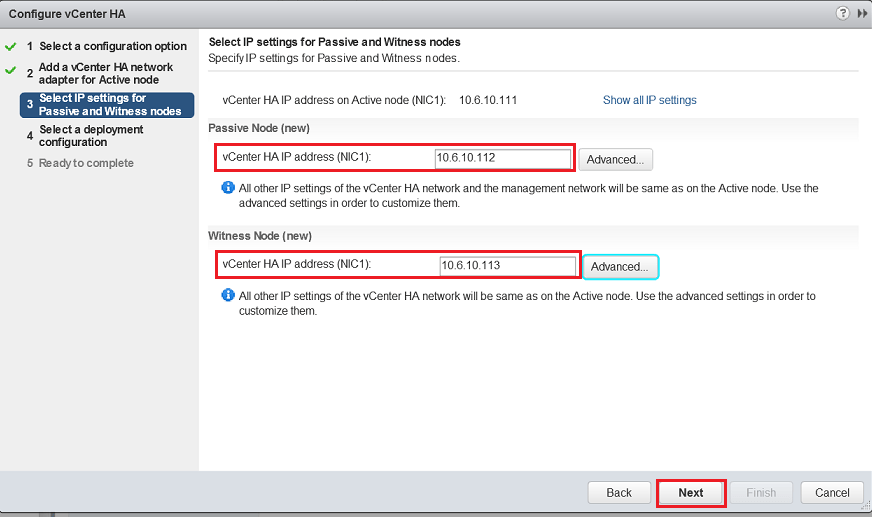Click the green checkmark beside step 2
This screenshot has width=872, height=517.
pos(11,71)
